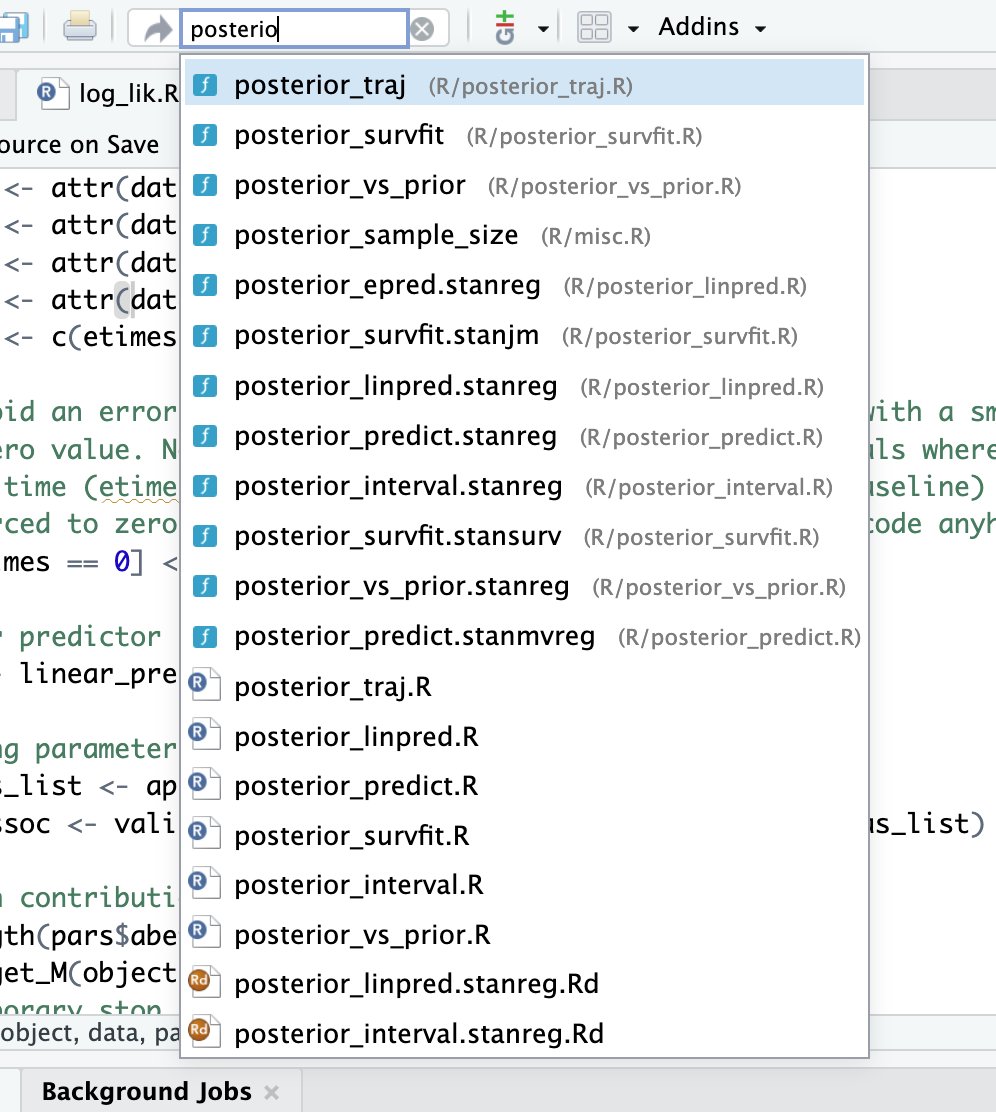Click the go-to-file arrow icon
Viewport: 996px width, 1112px height.
click(x=157, y=29)
